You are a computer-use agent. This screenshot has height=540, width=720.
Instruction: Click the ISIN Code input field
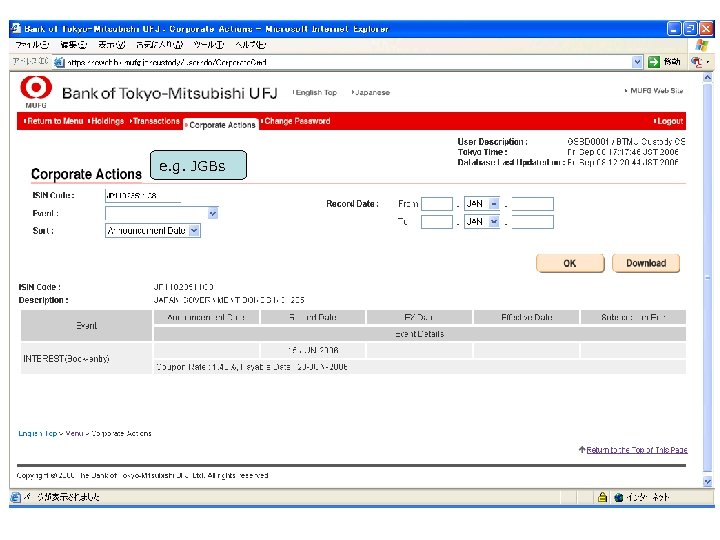[143, 196]
